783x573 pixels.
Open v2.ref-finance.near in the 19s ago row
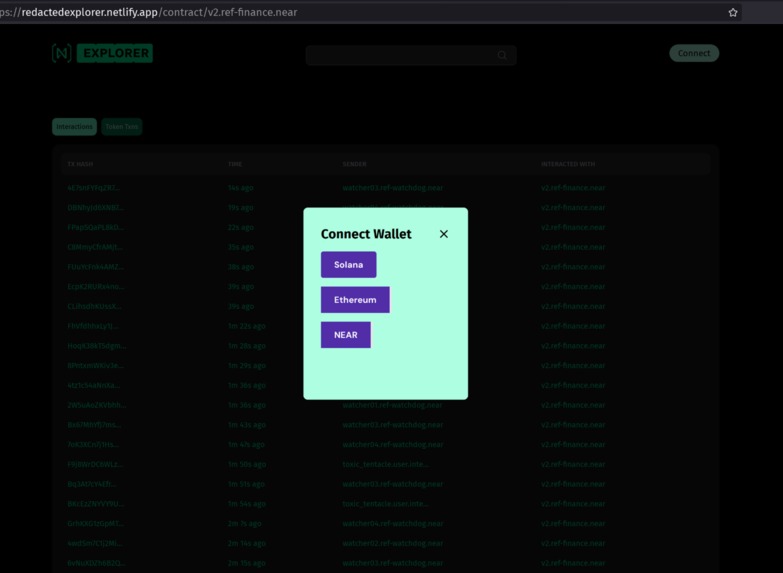pyautogui.click(x=573, y=207)
